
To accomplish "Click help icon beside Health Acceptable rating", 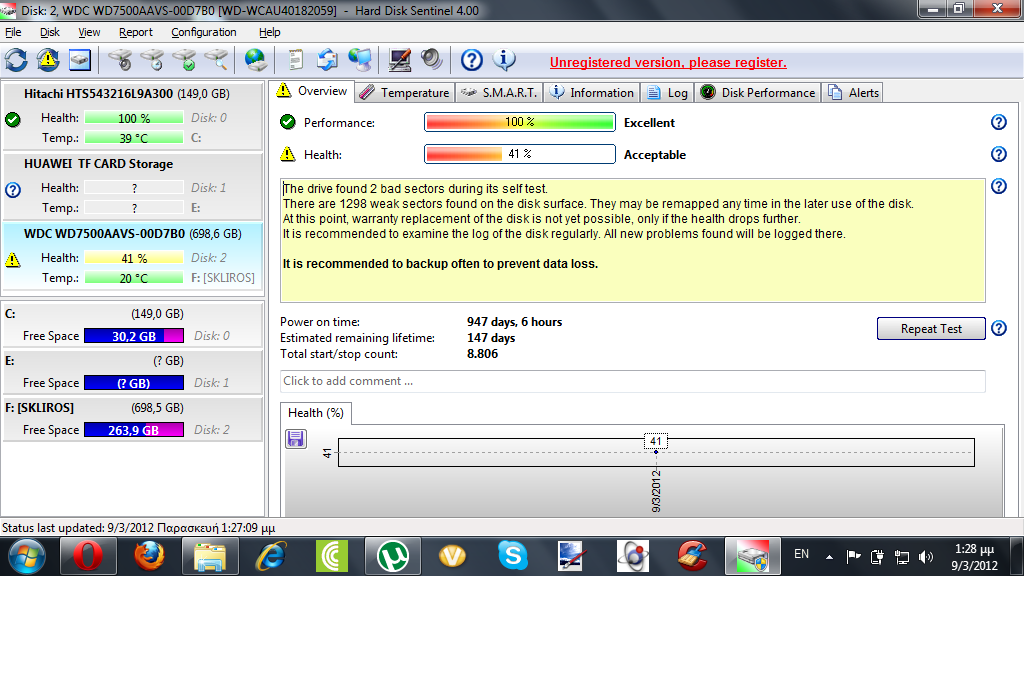I will point(999,154).
